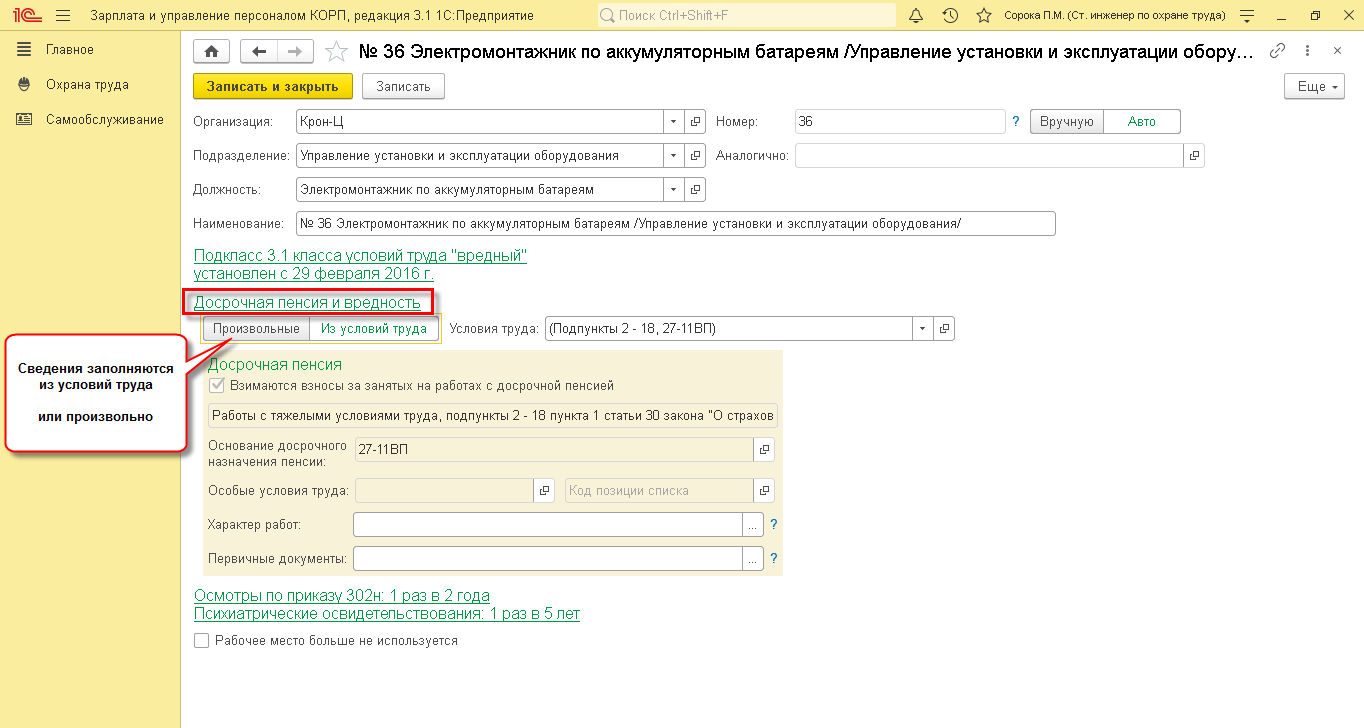This screenshot has height=728, width=1364.
Task: Open notifications bell
Action: pos(916,16)
